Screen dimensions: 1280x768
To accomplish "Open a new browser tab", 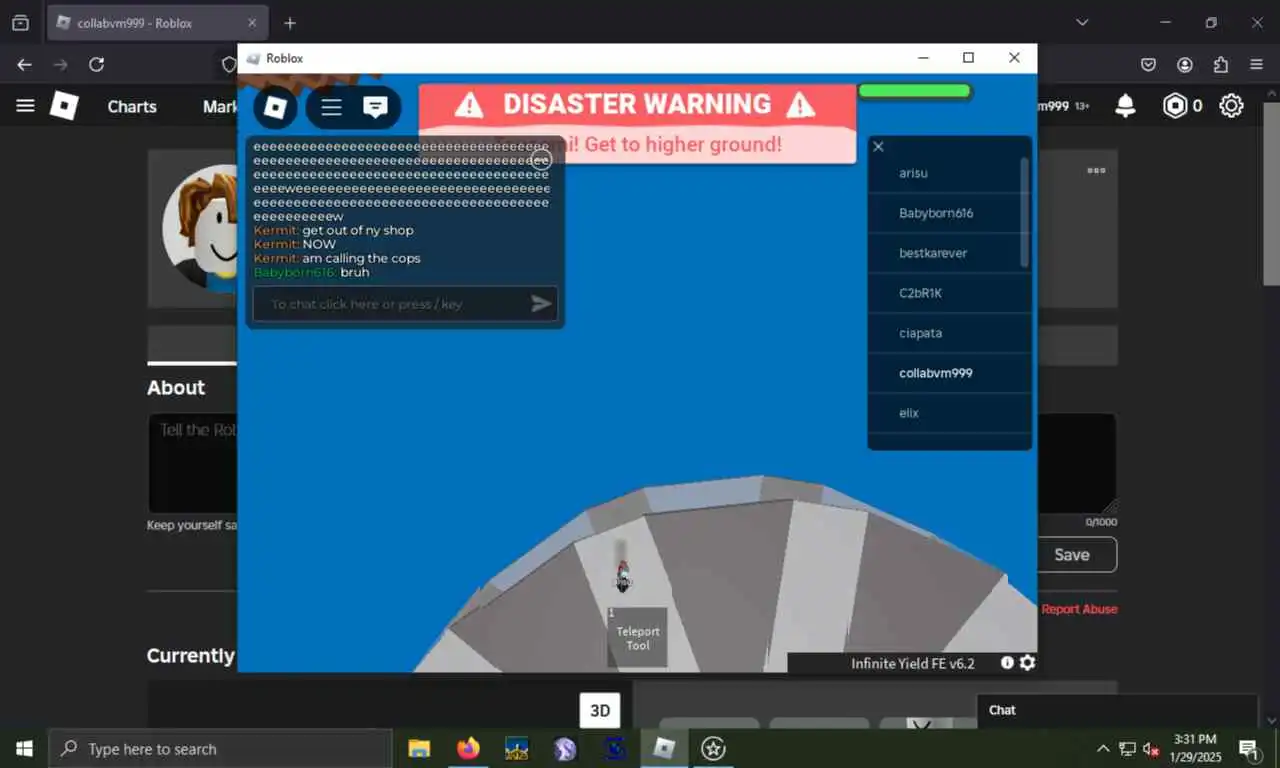I will (x=290, y=23).
